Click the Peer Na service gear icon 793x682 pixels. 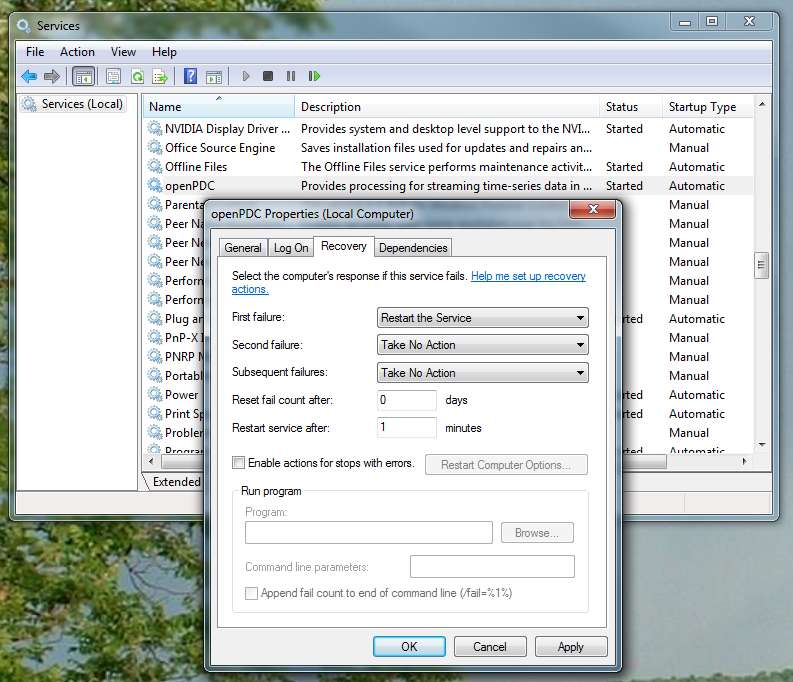[x=155, y=223]
